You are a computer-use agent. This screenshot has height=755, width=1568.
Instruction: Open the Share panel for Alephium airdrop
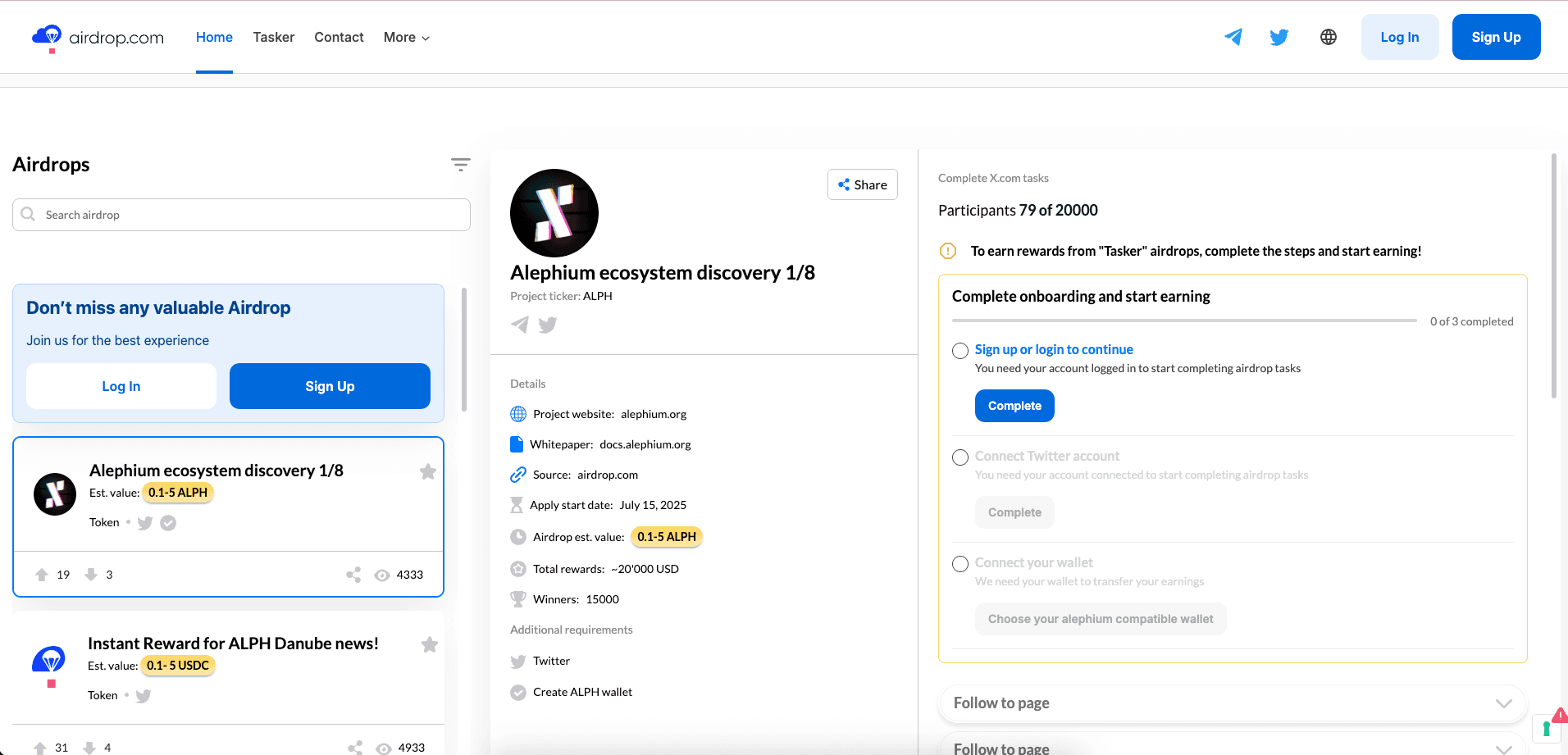pyautogui.click(x=862, y=184)
